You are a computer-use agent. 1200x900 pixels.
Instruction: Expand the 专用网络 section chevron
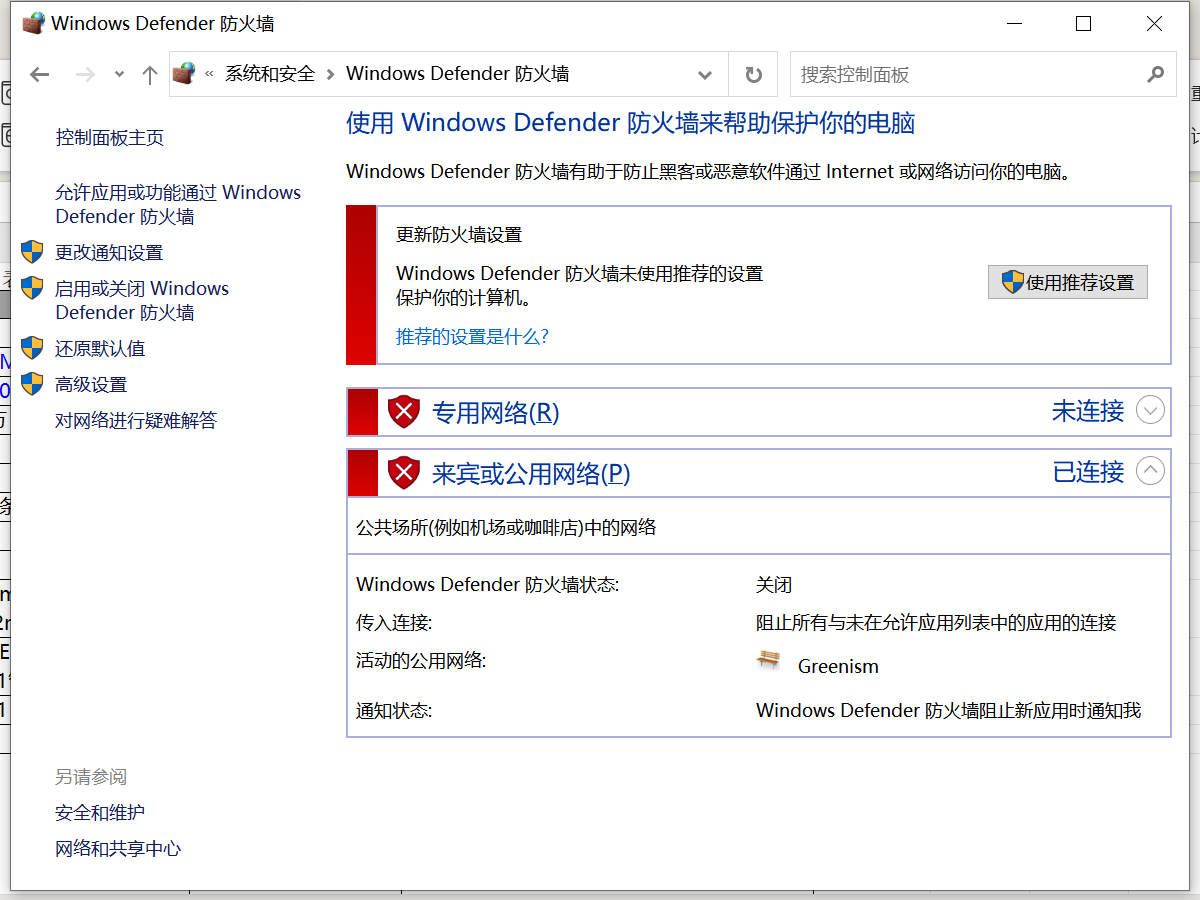[x=1151, y=410]
